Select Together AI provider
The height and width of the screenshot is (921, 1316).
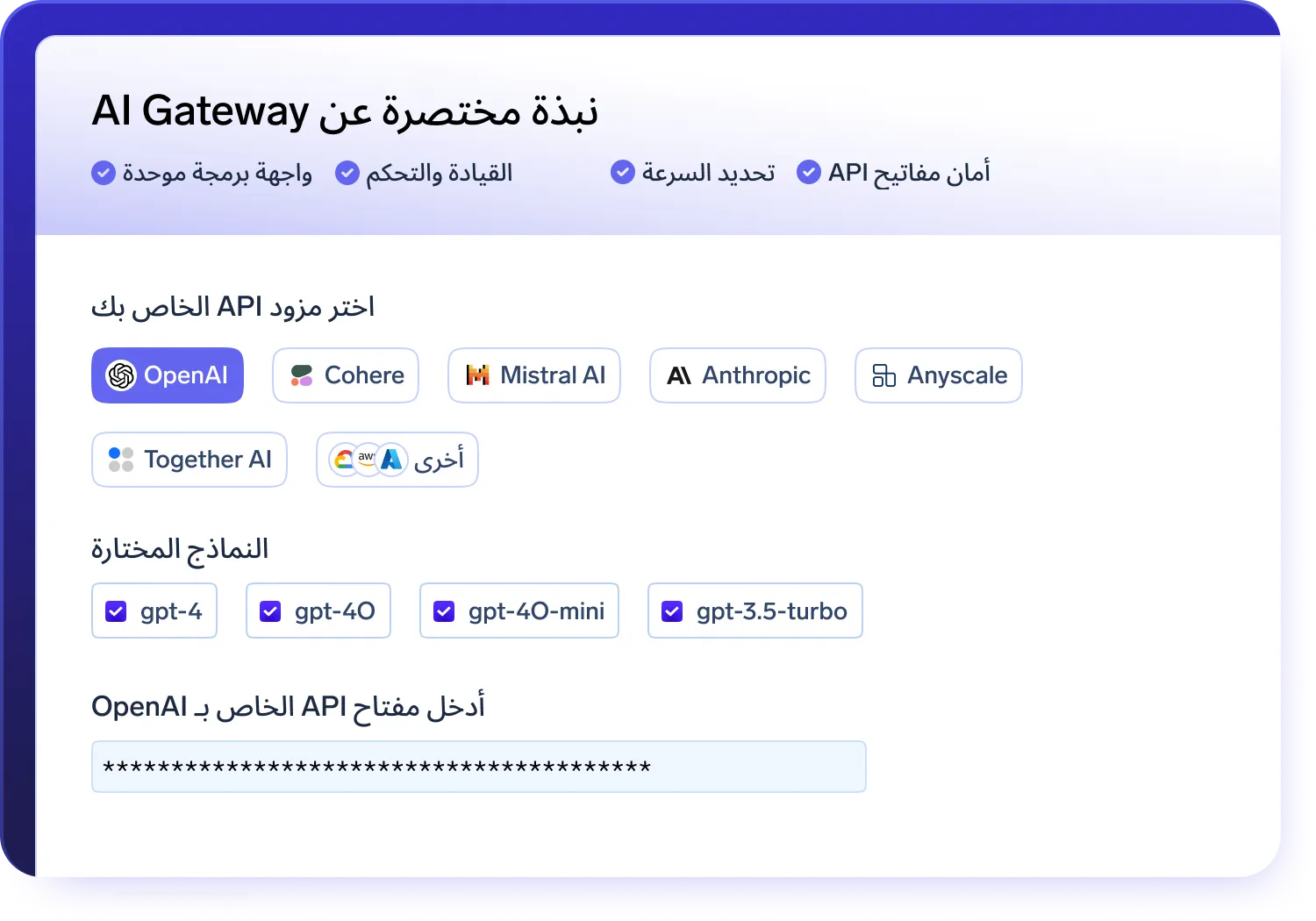(190, 460)
